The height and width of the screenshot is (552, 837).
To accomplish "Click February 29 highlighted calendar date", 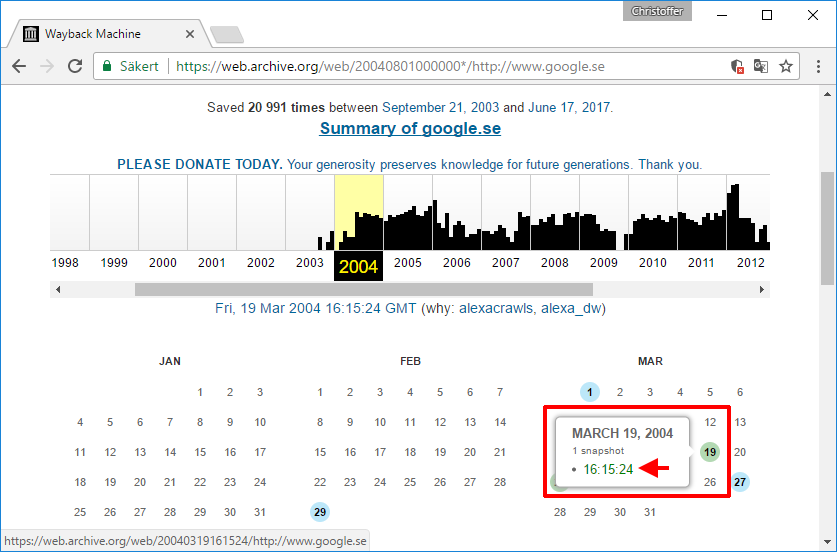I will pyautogui.click(x=320, y=512).
